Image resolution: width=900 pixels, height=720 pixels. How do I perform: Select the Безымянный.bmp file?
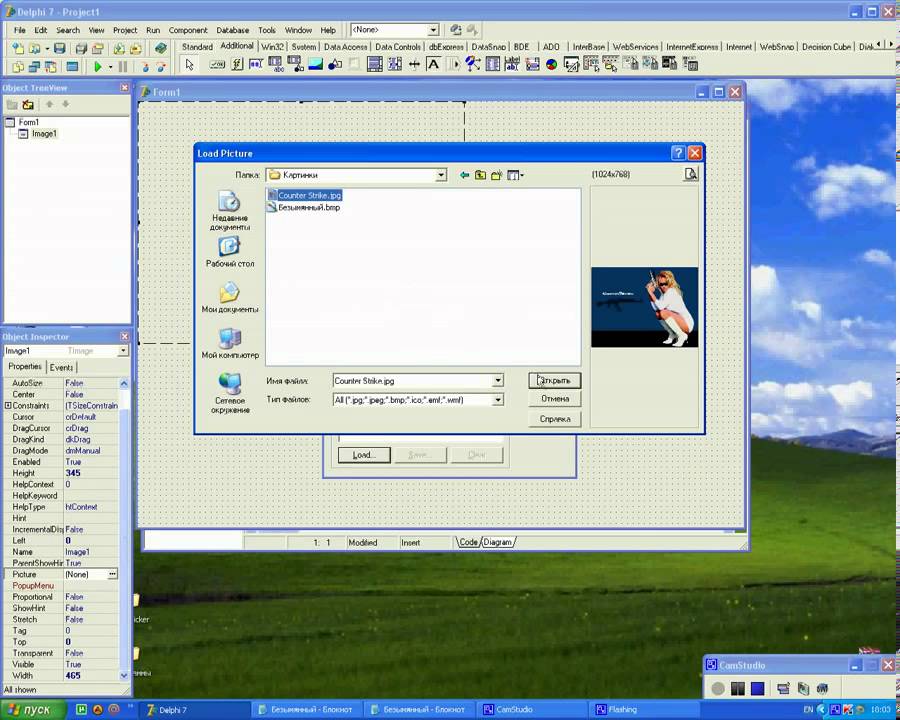point(304,207)
